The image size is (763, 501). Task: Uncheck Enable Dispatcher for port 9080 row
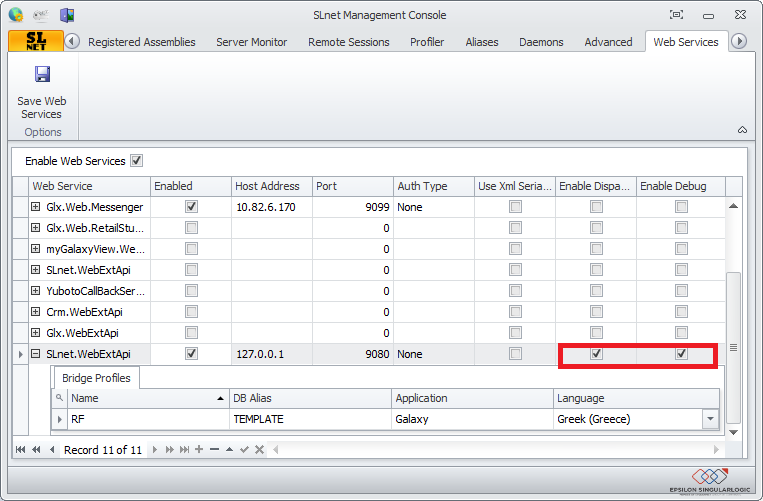(596, 354)
